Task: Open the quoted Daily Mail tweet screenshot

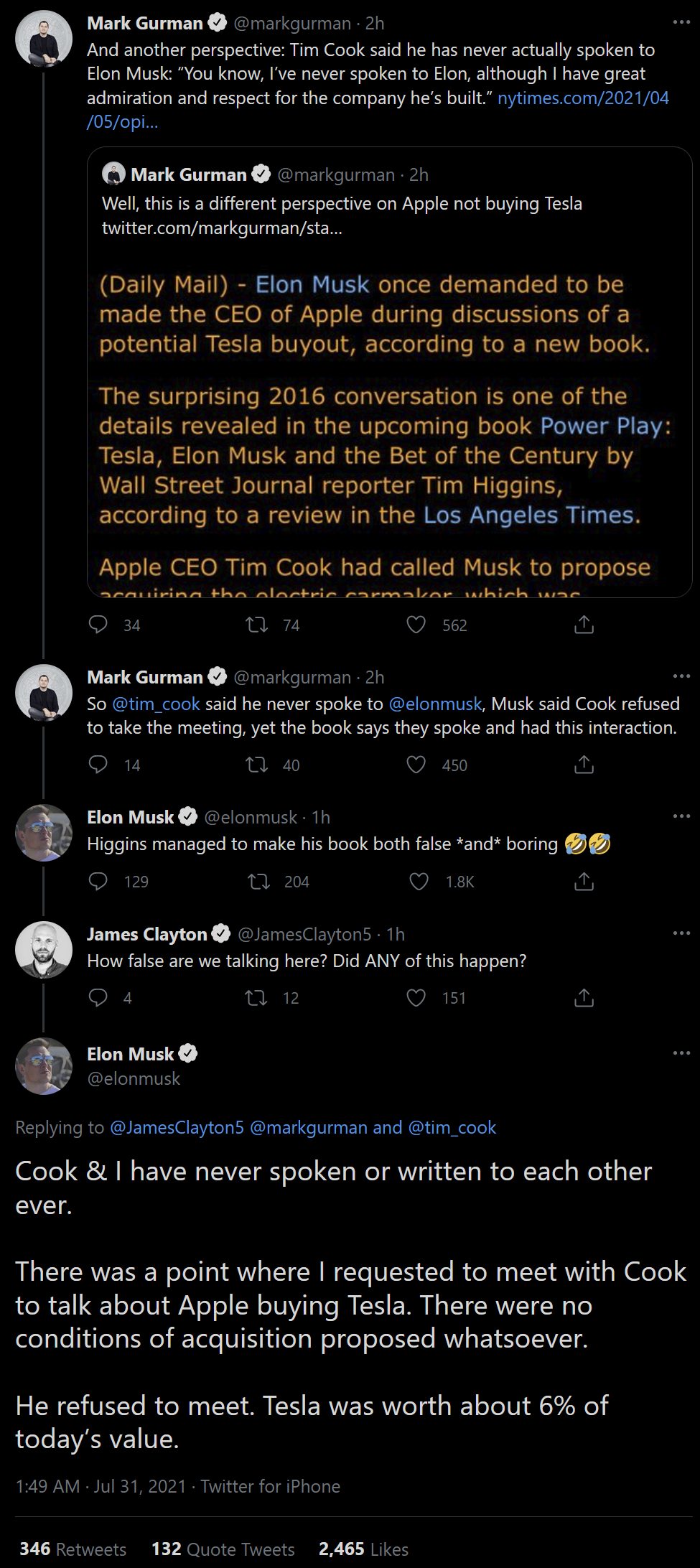Action: click(x=389, y=431)
